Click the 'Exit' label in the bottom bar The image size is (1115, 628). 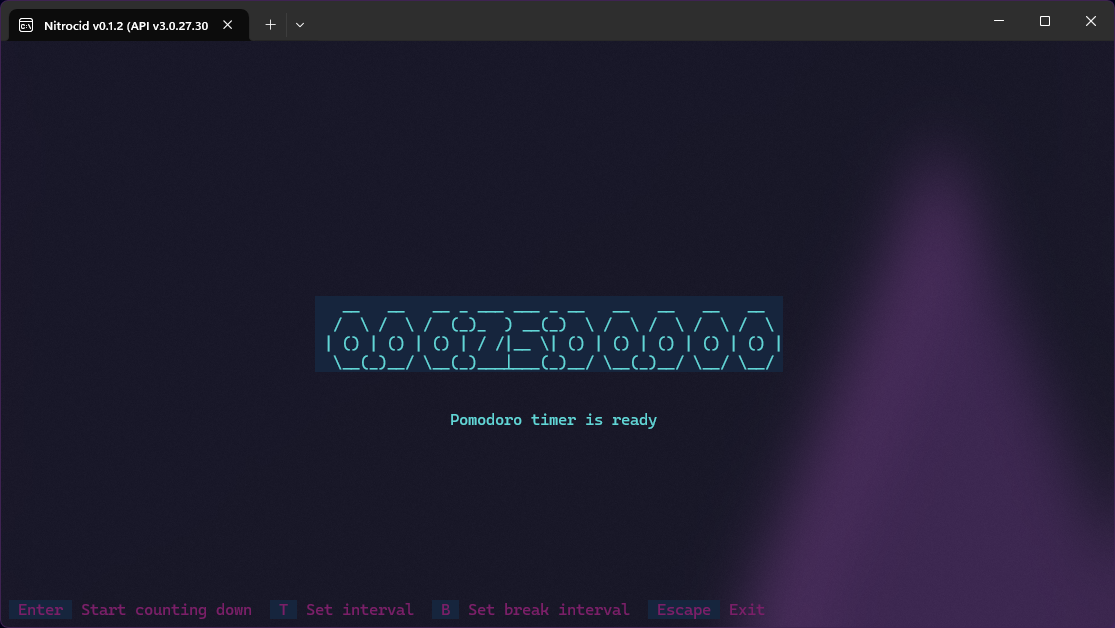coord(746,610)
